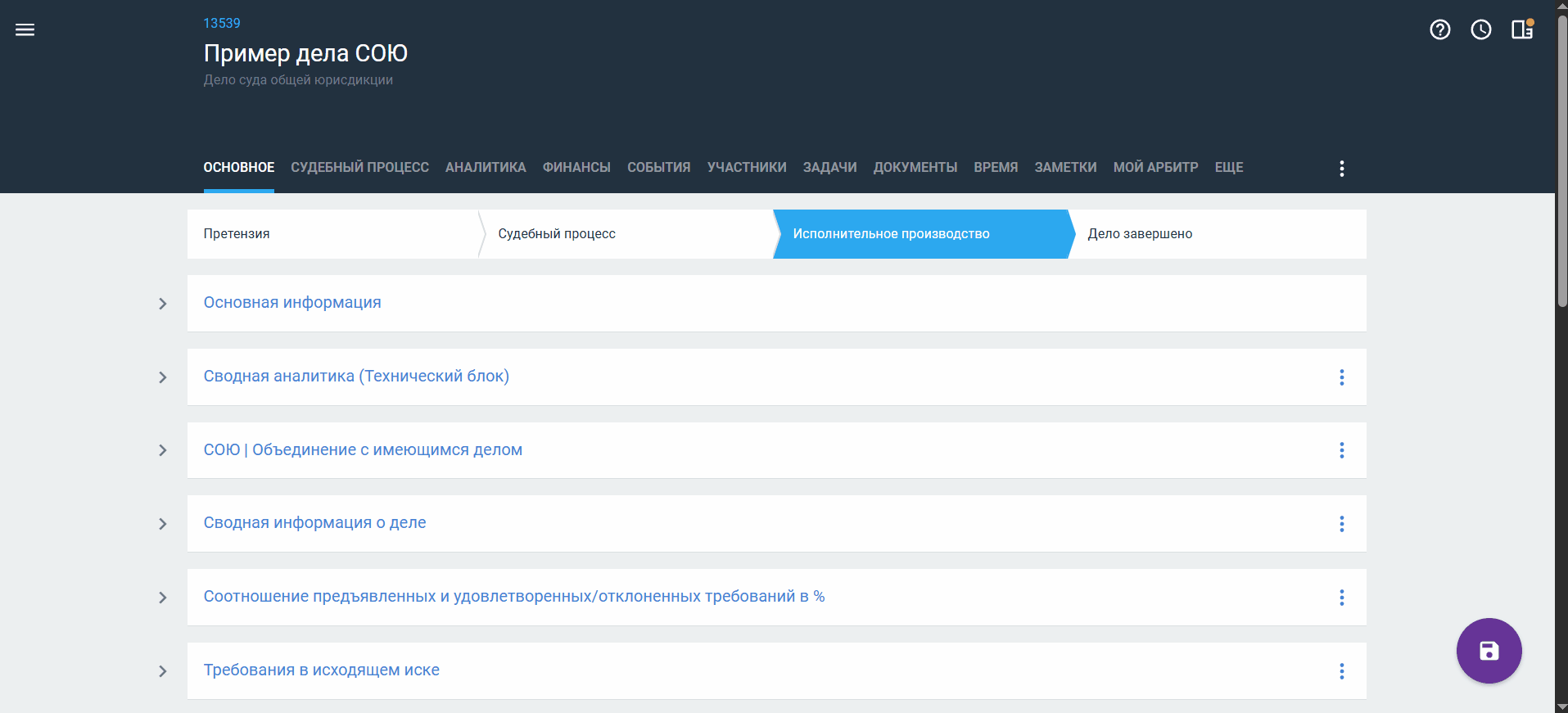Expand СОЮ | Объединение с имеющимся делом chevron
Screen dimensions: 1568x713
tap(163, 450)
